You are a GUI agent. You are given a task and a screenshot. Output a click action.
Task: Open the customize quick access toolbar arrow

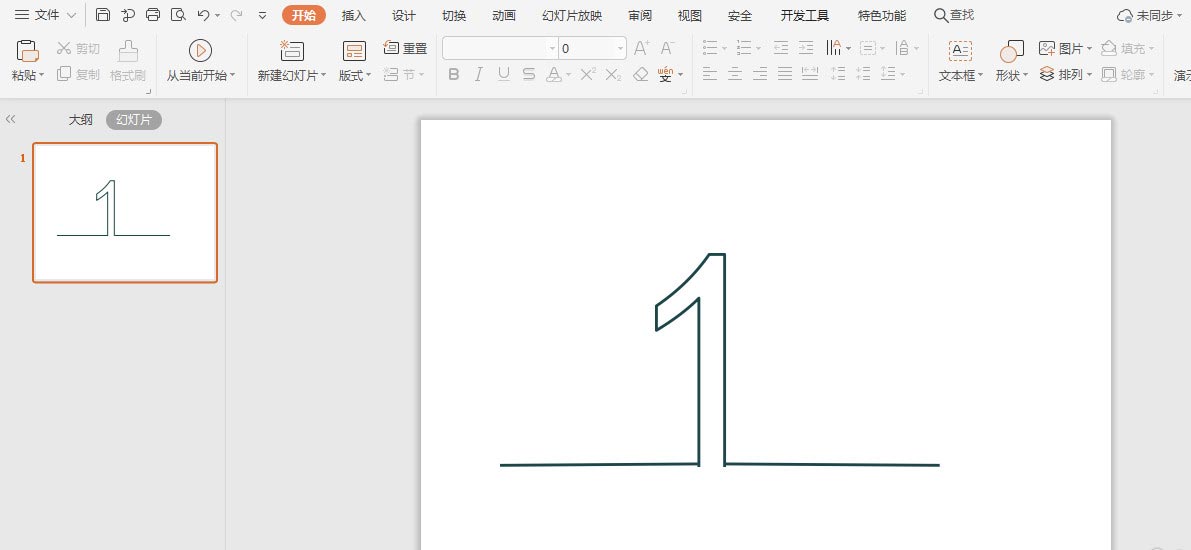(x=262, y=15)
